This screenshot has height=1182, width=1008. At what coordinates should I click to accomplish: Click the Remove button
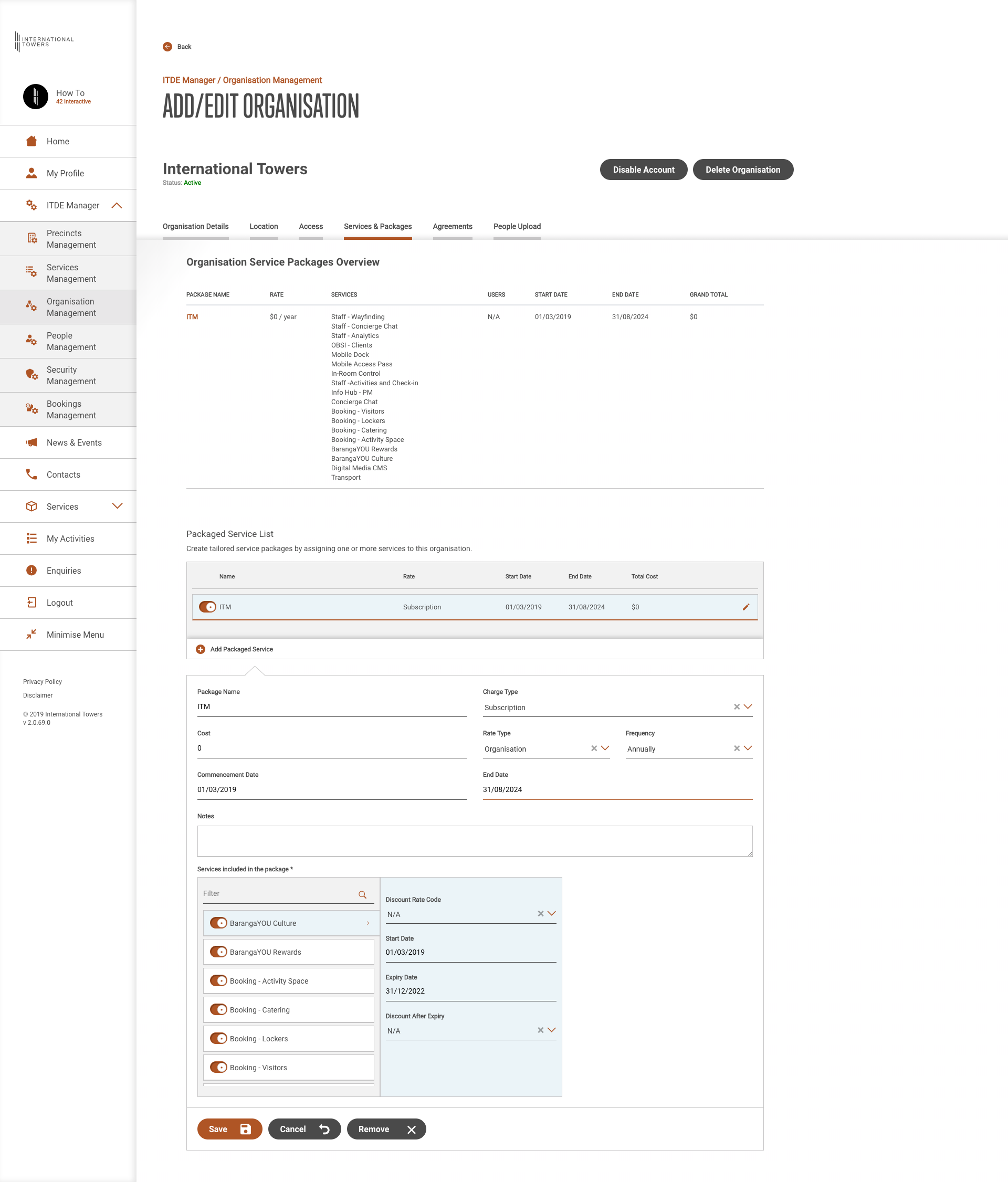(386, 1129)
